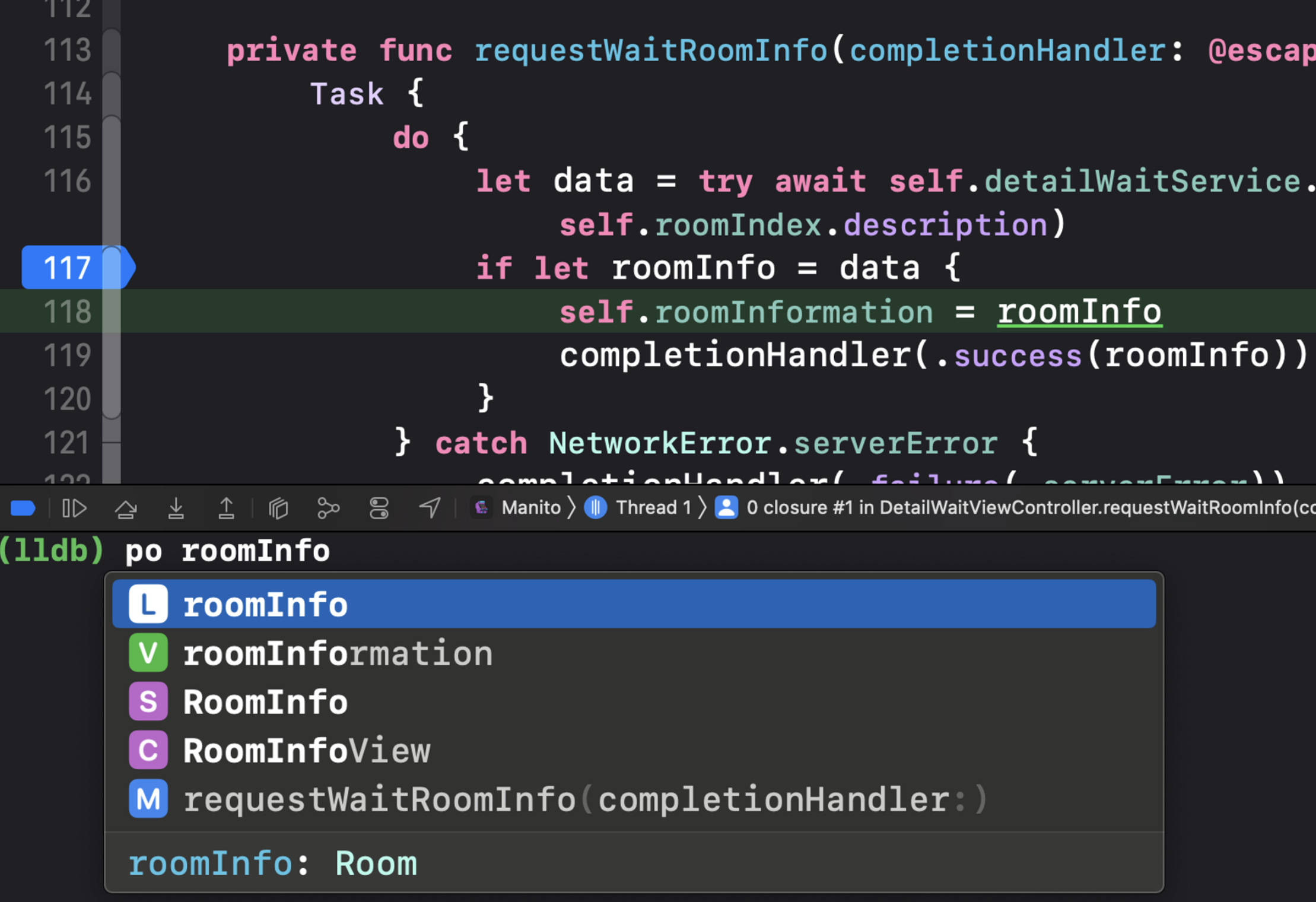
Task: Open Debug Memory Graph icon
Action: point(328,508)
